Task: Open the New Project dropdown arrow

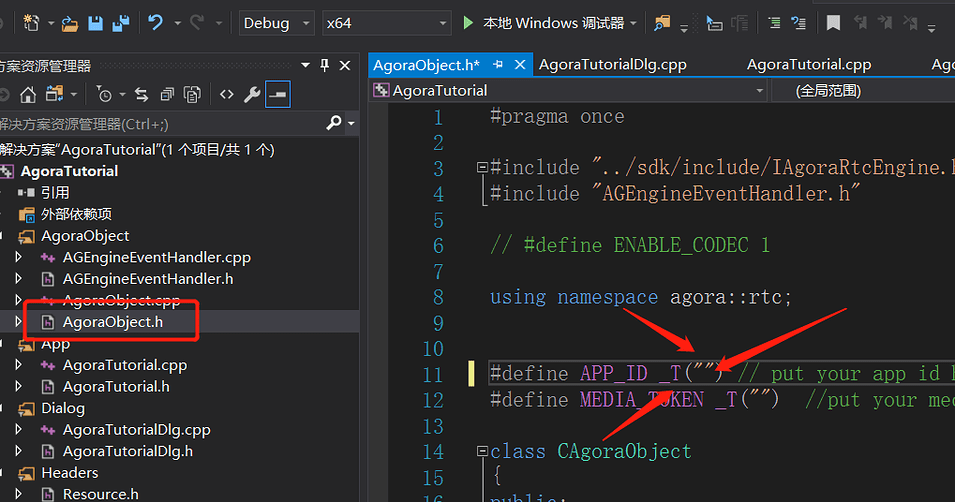Action: click(x=51, y=24)
